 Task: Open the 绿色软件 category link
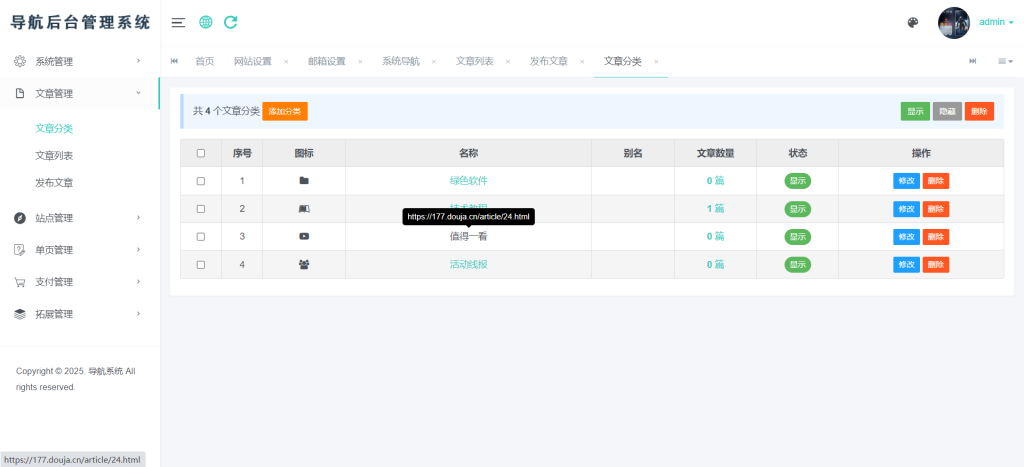(x=469, y=181)
